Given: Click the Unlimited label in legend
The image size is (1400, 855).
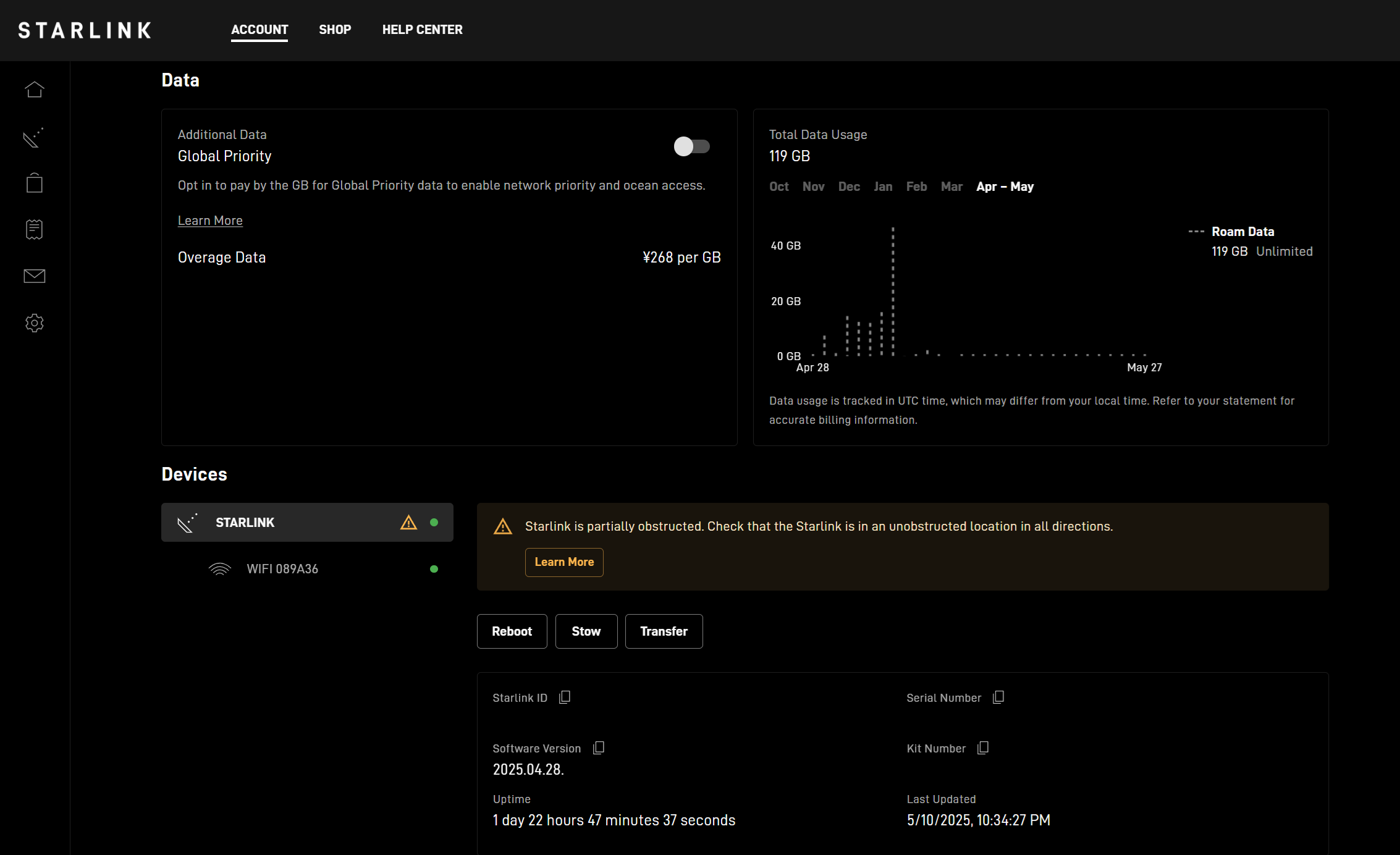Looking at the screenshot, I should 1284,251.
